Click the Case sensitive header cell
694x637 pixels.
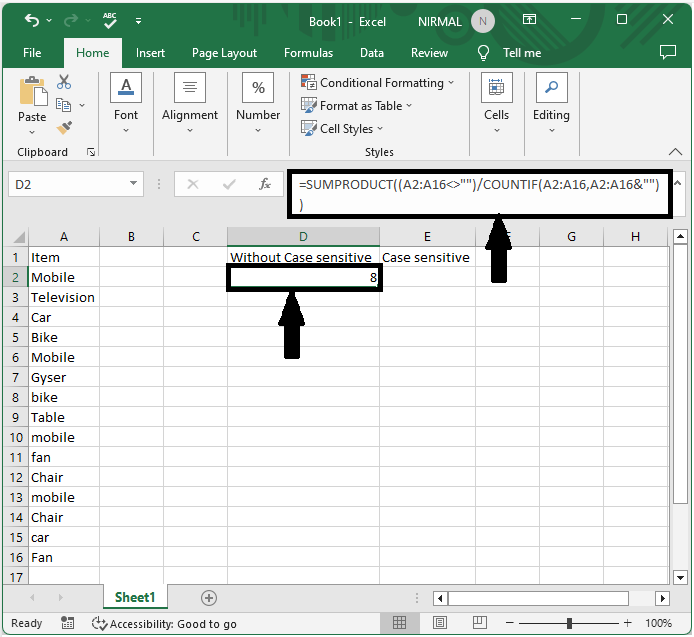427,257
